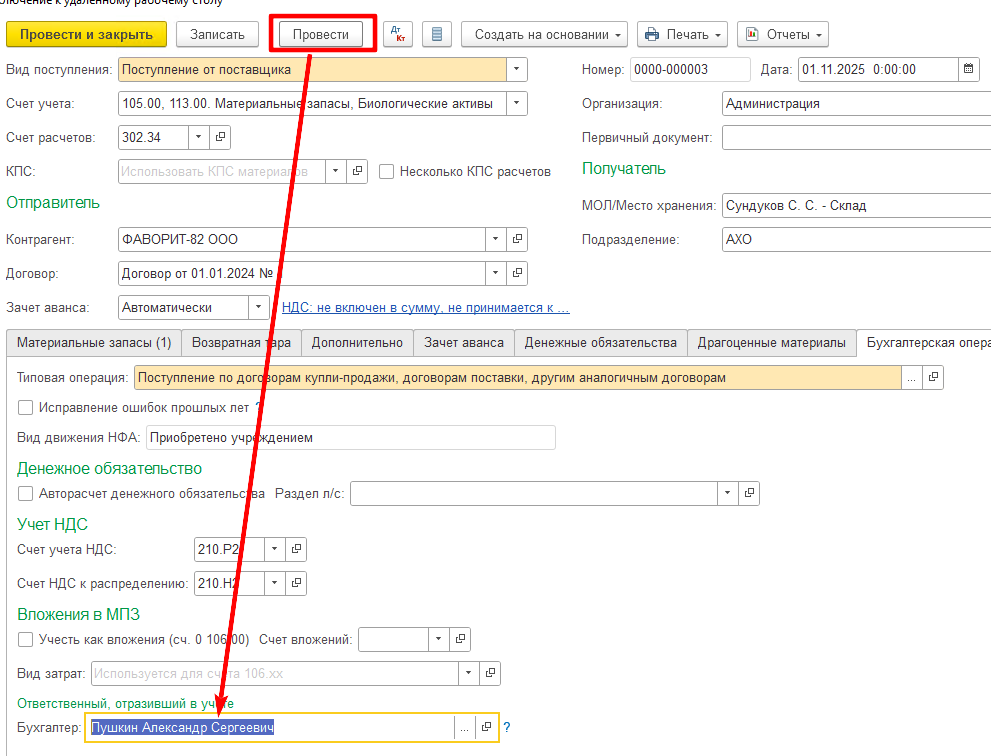The width and height of the screenshot is (991, 756).
Task: Click open-form icon beside Счет расчетов 302.34
Action: point(221,137)
